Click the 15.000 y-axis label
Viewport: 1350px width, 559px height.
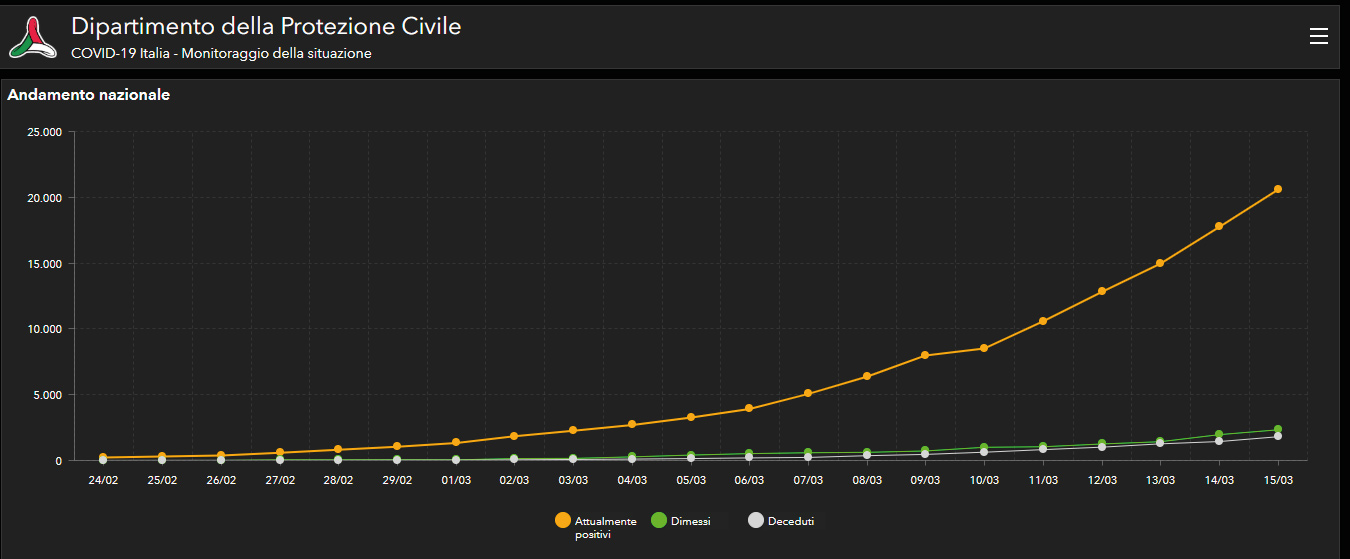click(x=45, y=264)
